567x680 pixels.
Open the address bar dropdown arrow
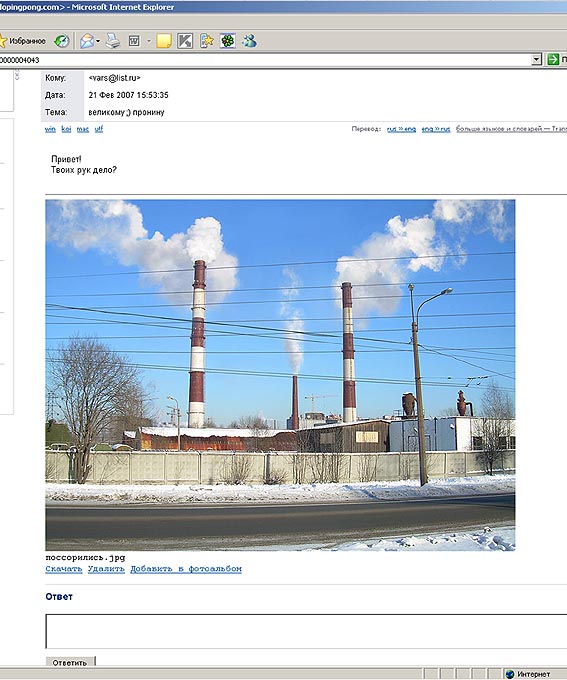click(x=537, y=59)
